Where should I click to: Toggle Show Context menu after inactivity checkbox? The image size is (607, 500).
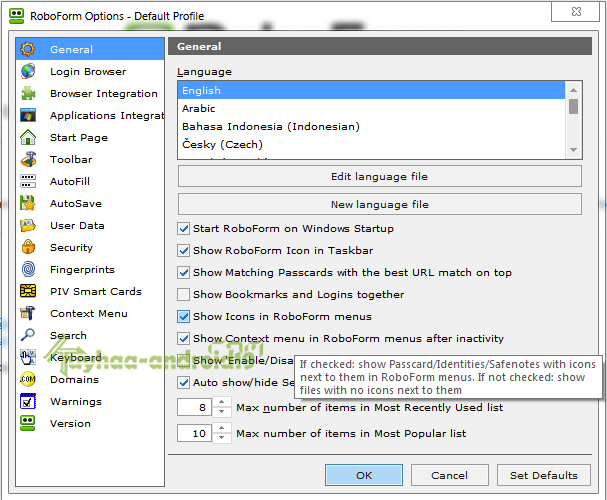click(183, 338)
